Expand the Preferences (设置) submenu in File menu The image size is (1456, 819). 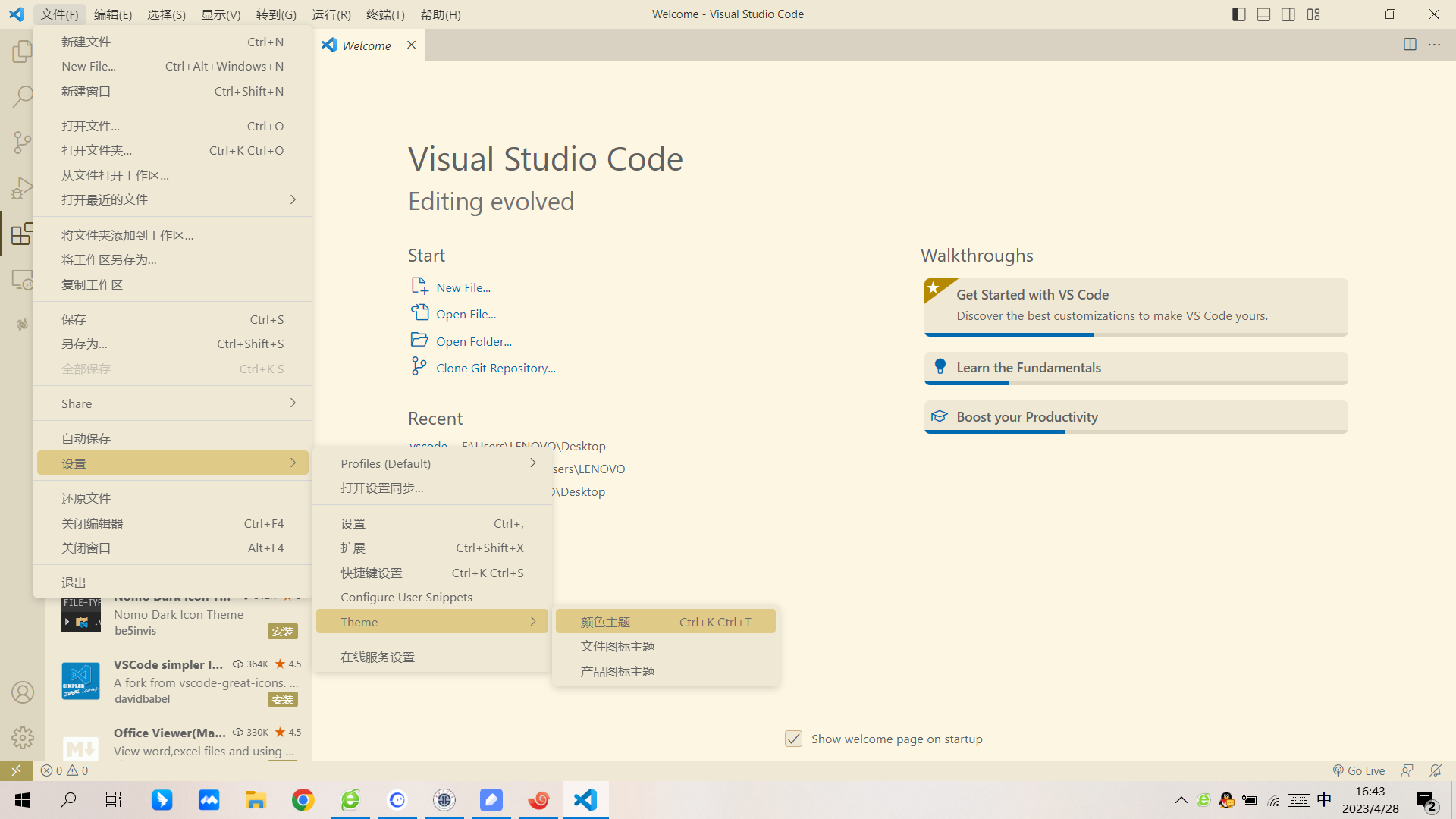tap(173, 463)
